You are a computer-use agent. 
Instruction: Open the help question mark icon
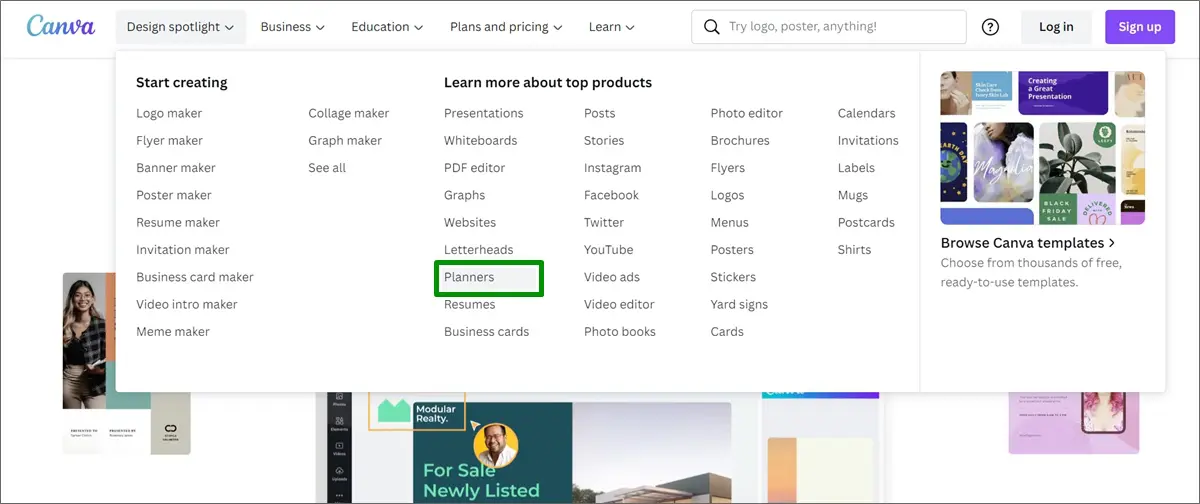click(990, 27)
